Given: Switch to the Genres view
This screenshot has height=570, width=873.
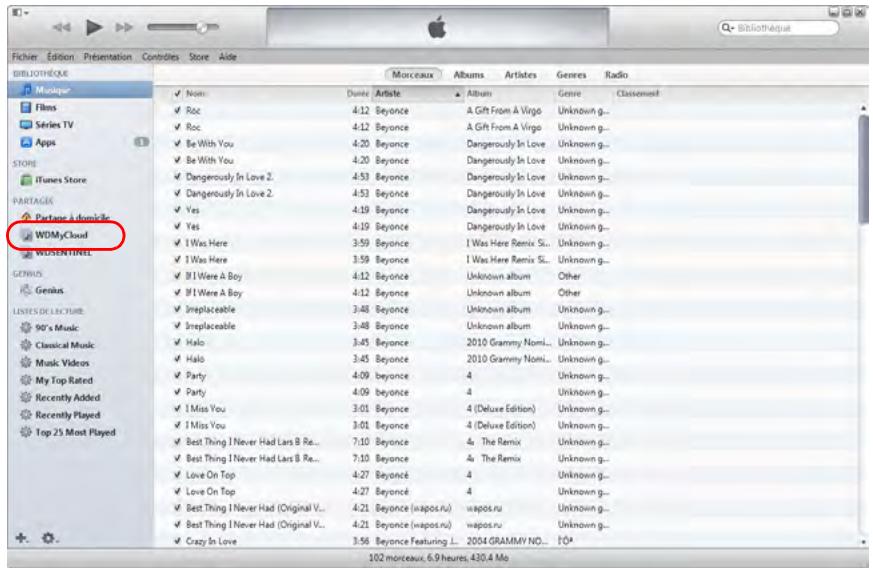Looking at the screenshot, I should pyautogui.click(x=571, y=75).
